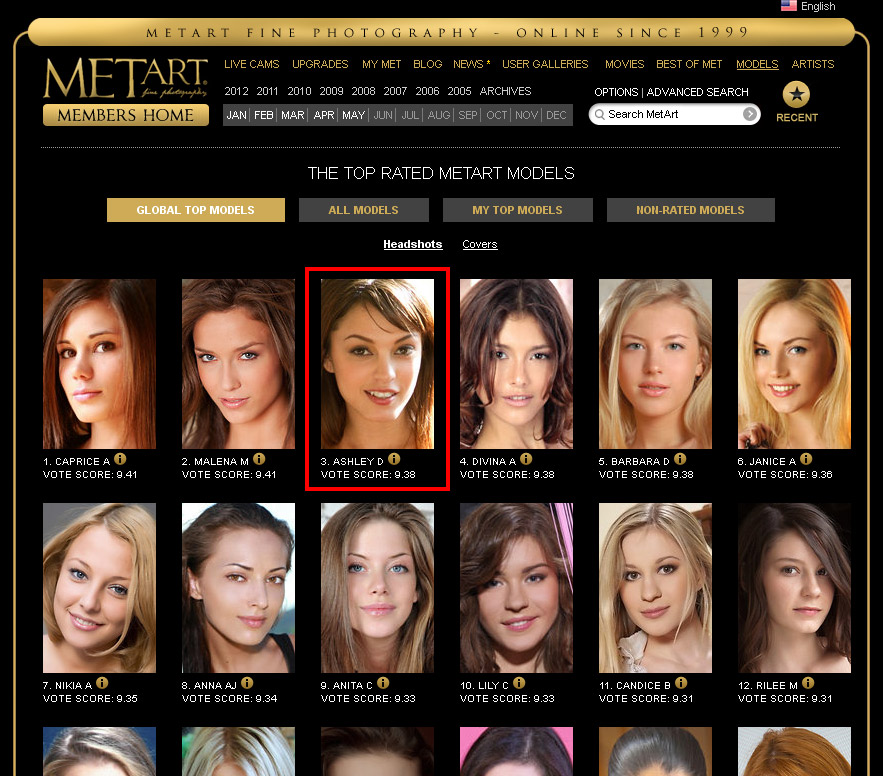883x776 pixels.
Task: Select FEB month
Action: [x=264, y=115]
